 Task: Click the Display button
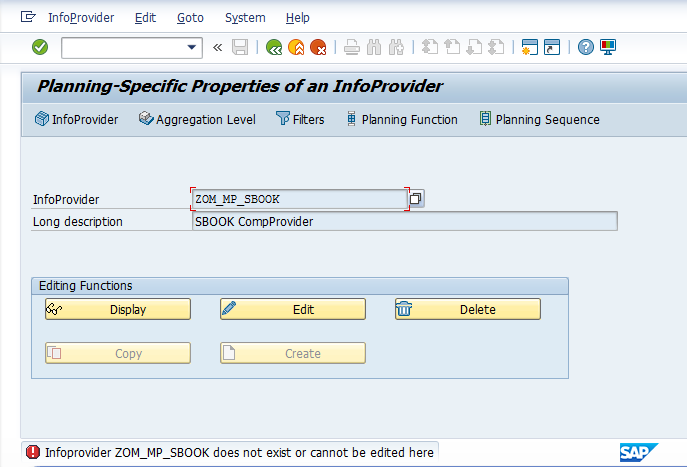tap(118, 309)
